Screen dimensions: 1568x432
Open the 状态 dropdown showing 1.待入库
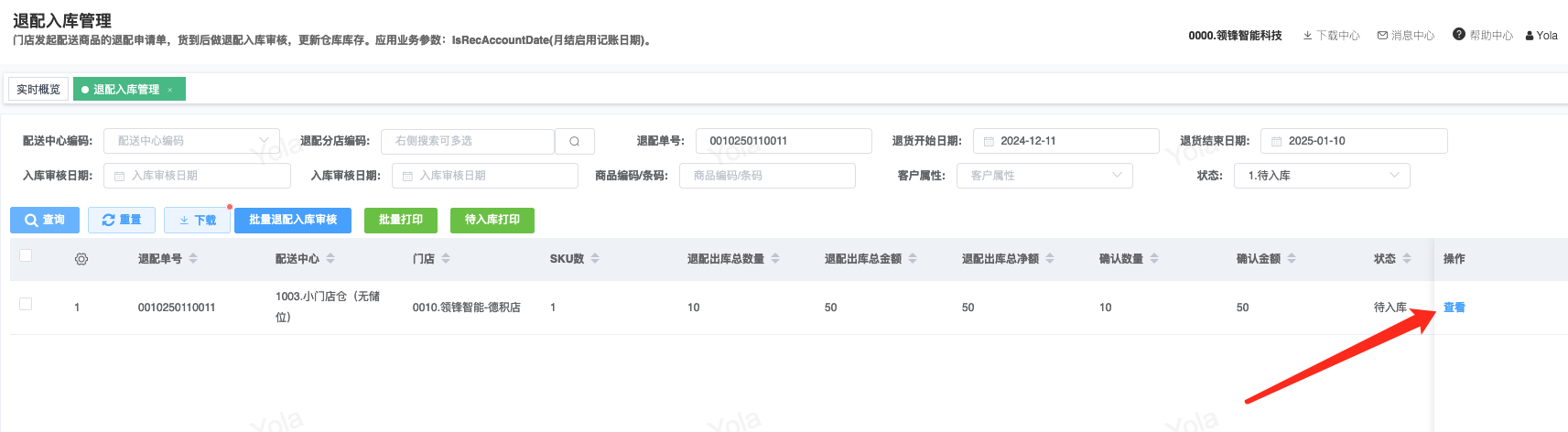pos(1322,176)
